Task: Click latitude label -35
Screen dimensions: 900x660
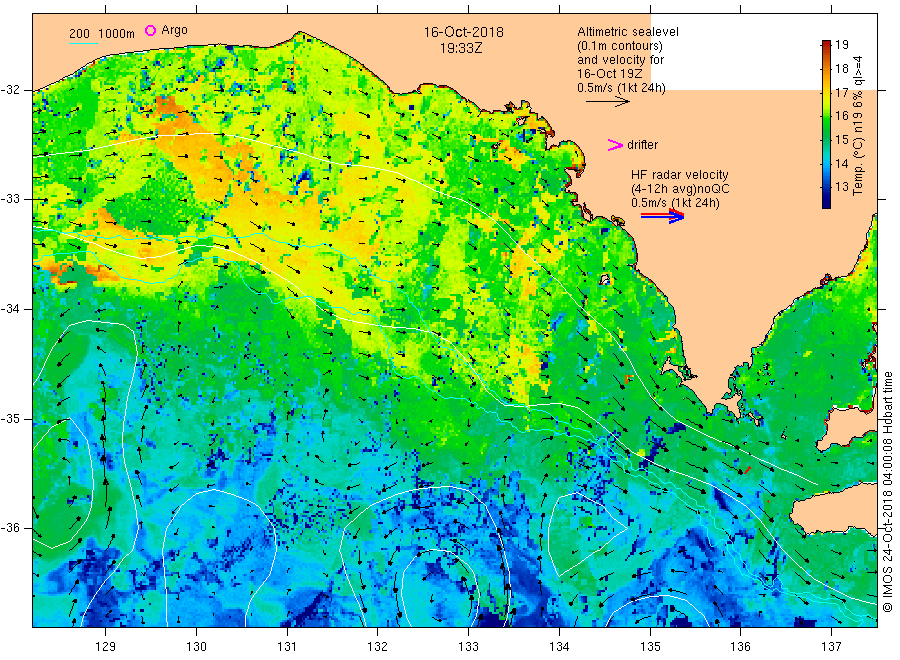Action: (10, 418)
